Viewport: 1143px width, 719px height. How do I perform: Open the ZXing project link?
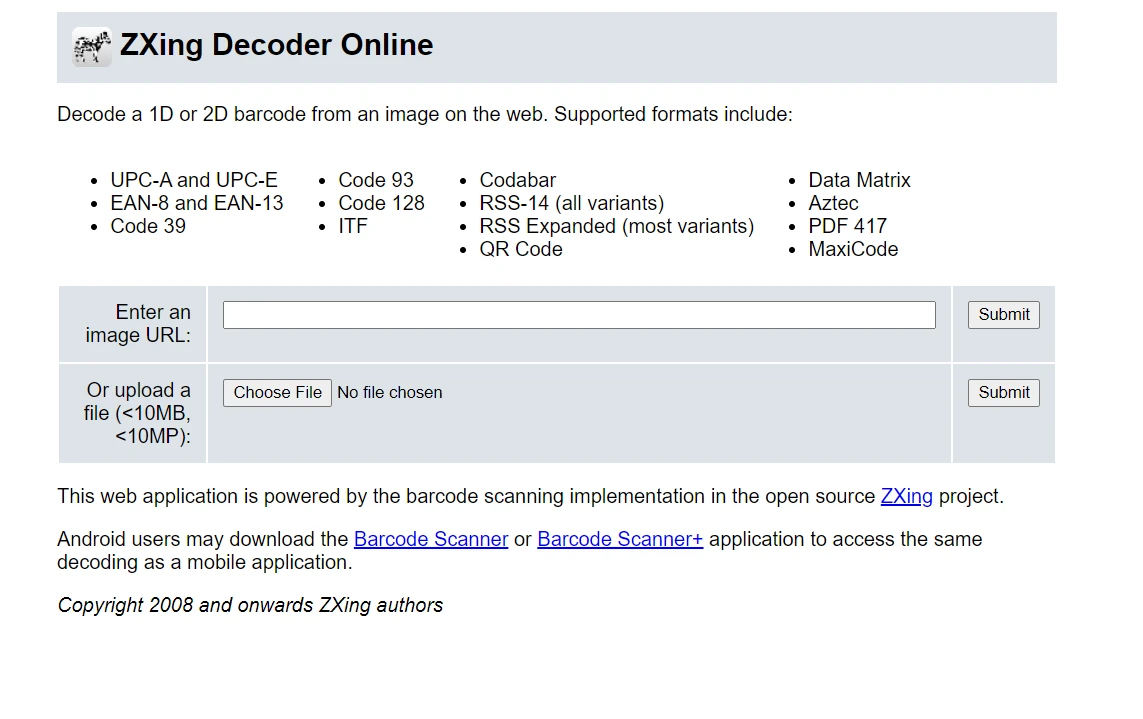point(906,496)
